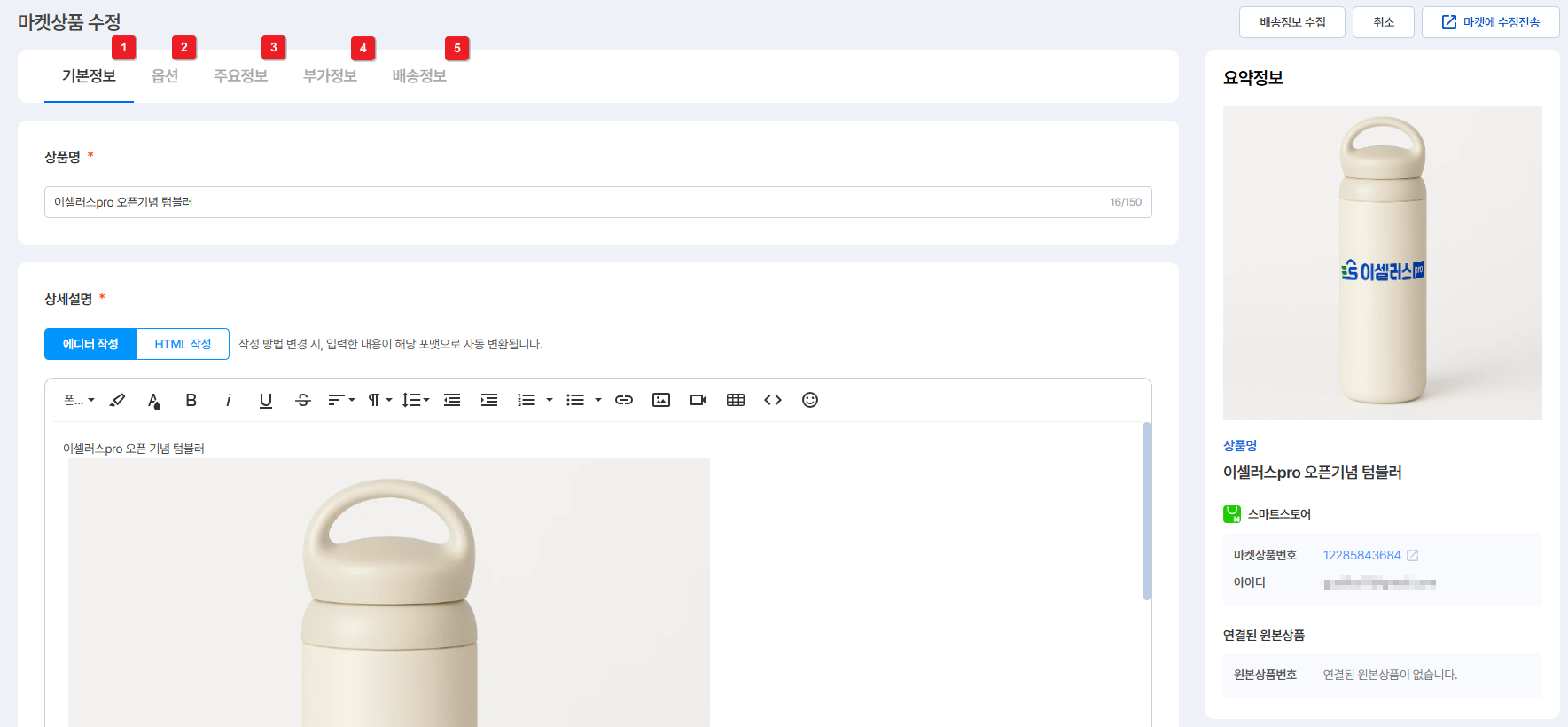Select the tumbler image inside the editor
1568x727 pixels.
(389, 592)
